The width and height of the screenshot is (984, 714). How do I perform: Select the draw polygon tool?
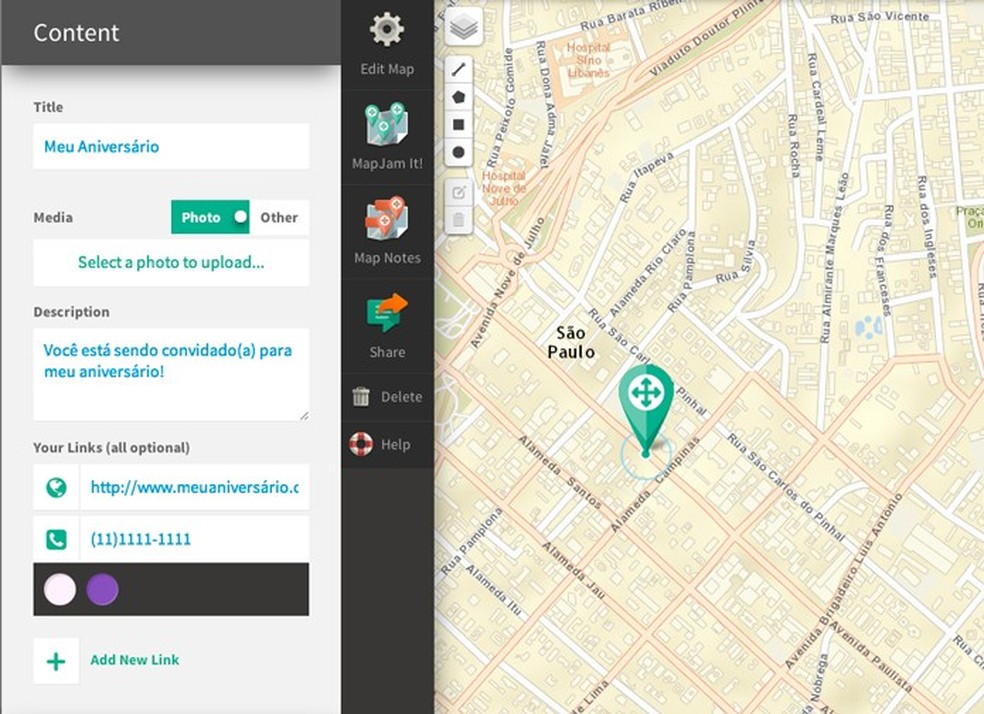(x=459, y=97)
